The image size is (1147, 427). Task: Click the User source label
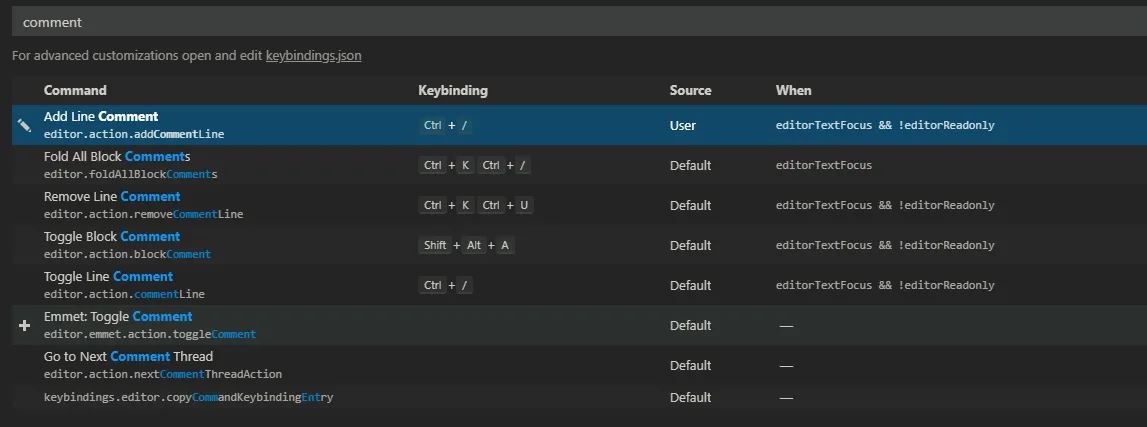point(683,126)
